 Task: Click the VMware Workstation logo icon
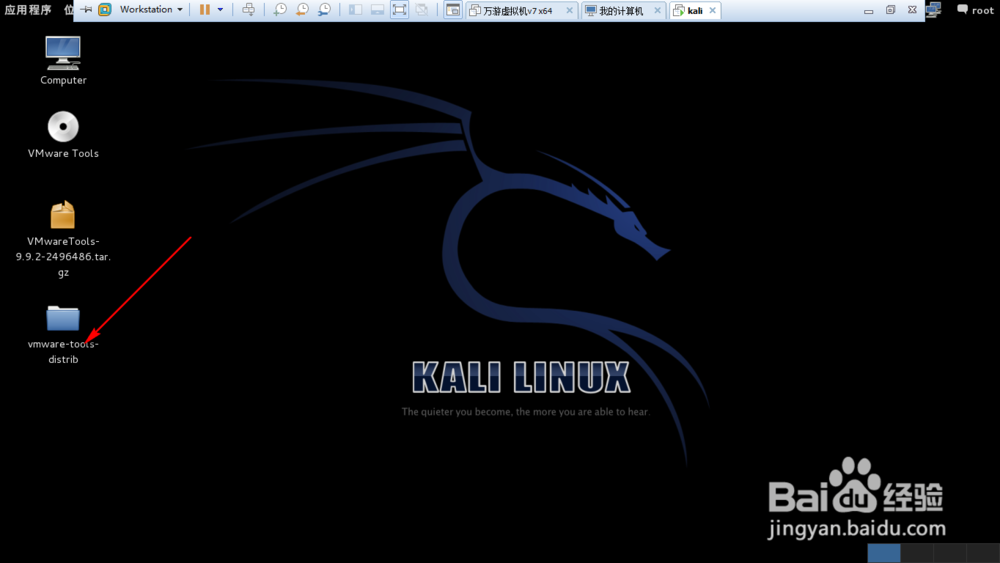pos(105,10)
